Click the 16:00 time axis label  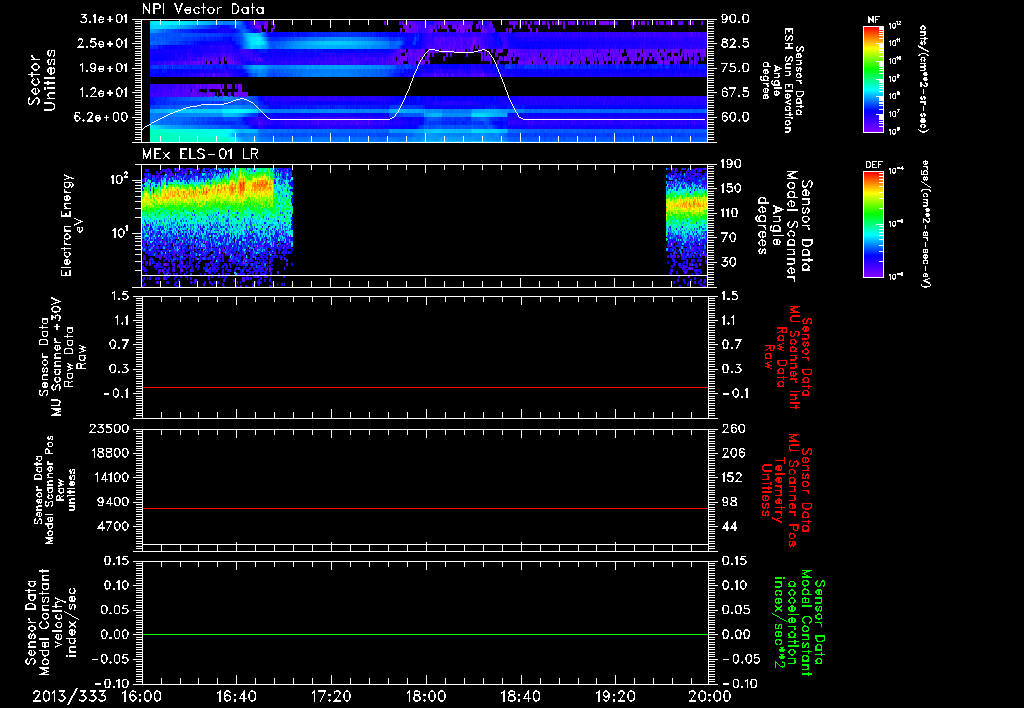pyautogui.click(x=142, y=696)
